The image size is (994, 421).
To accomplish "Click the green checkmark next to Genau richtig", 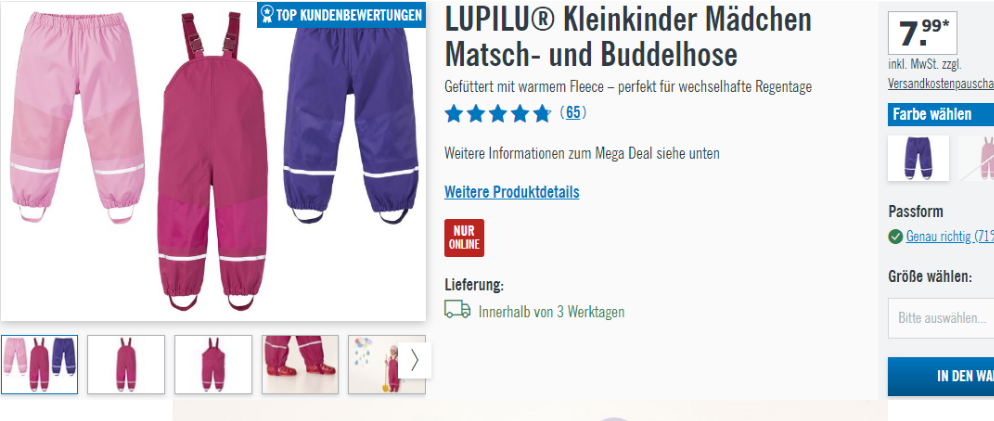I will pyautogui.click(x=895, y=236).
